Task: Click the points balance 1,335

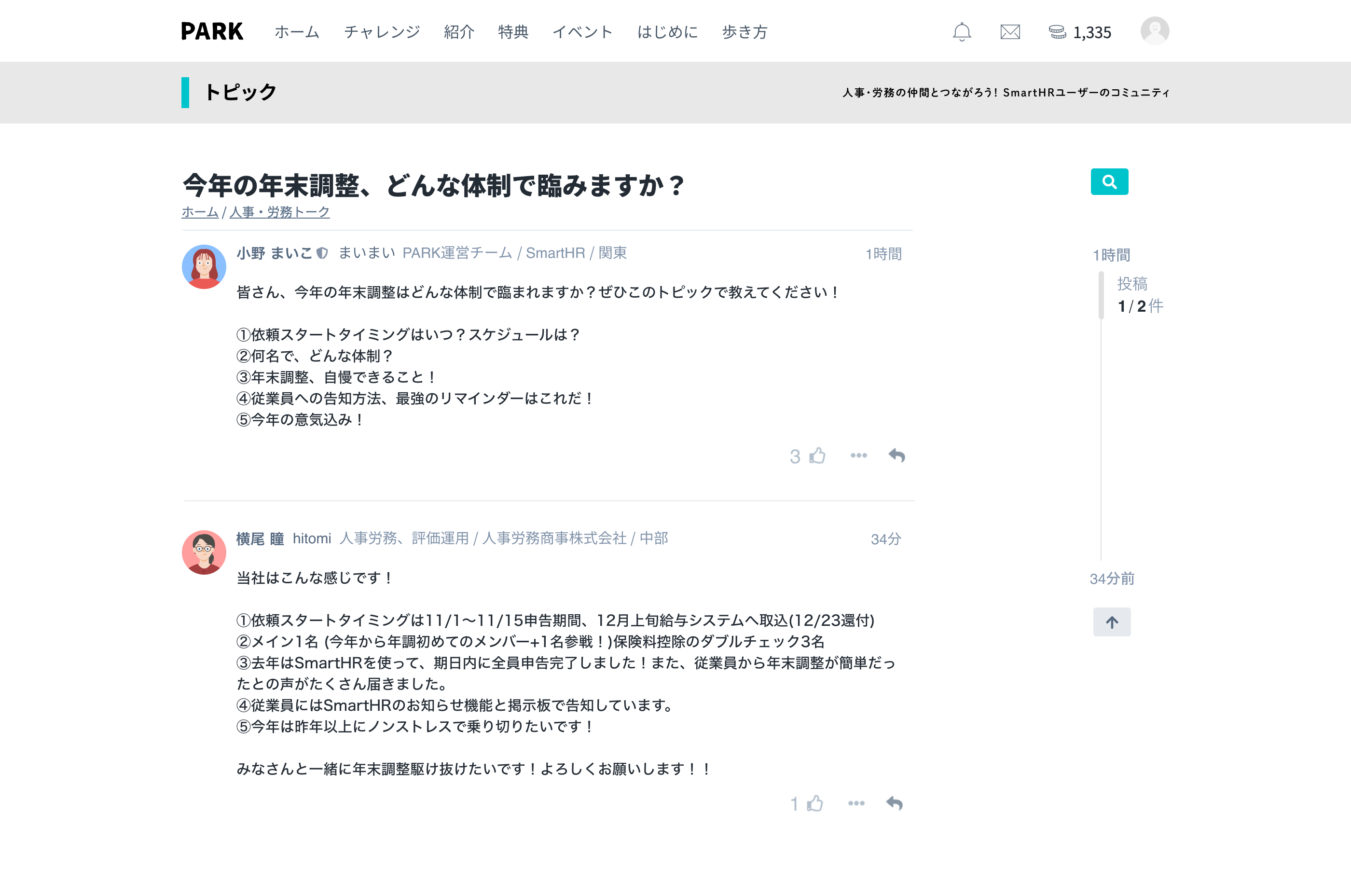Action: (x=1091, y=33)
